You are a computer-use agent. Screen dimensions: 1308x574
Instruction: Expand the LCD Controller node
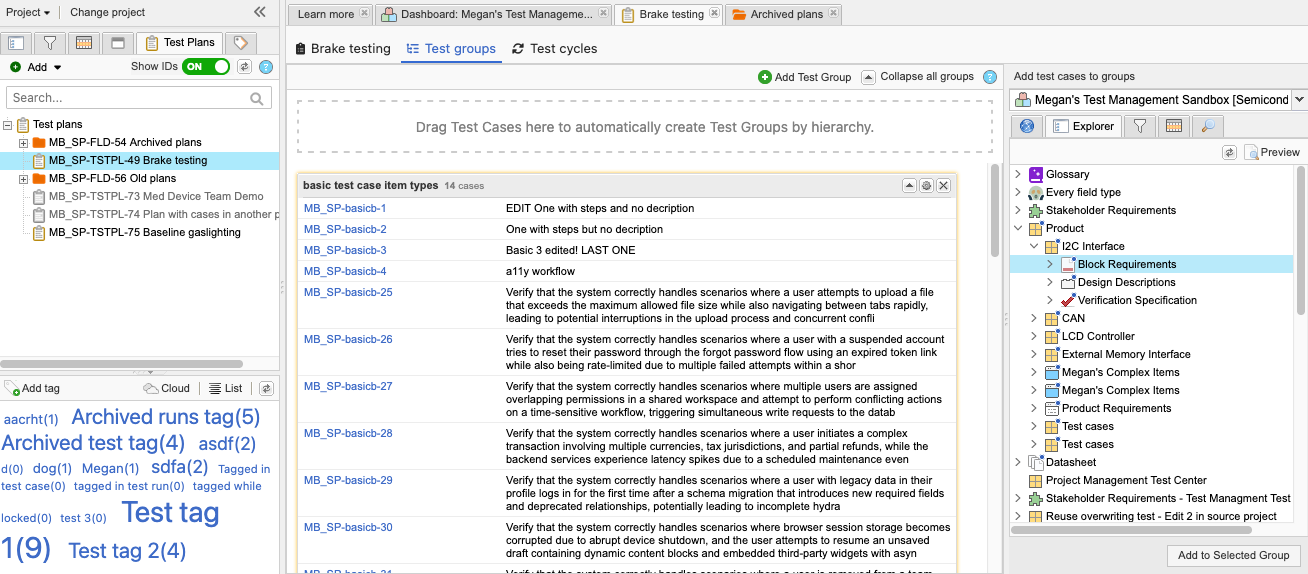[1034, 336]
